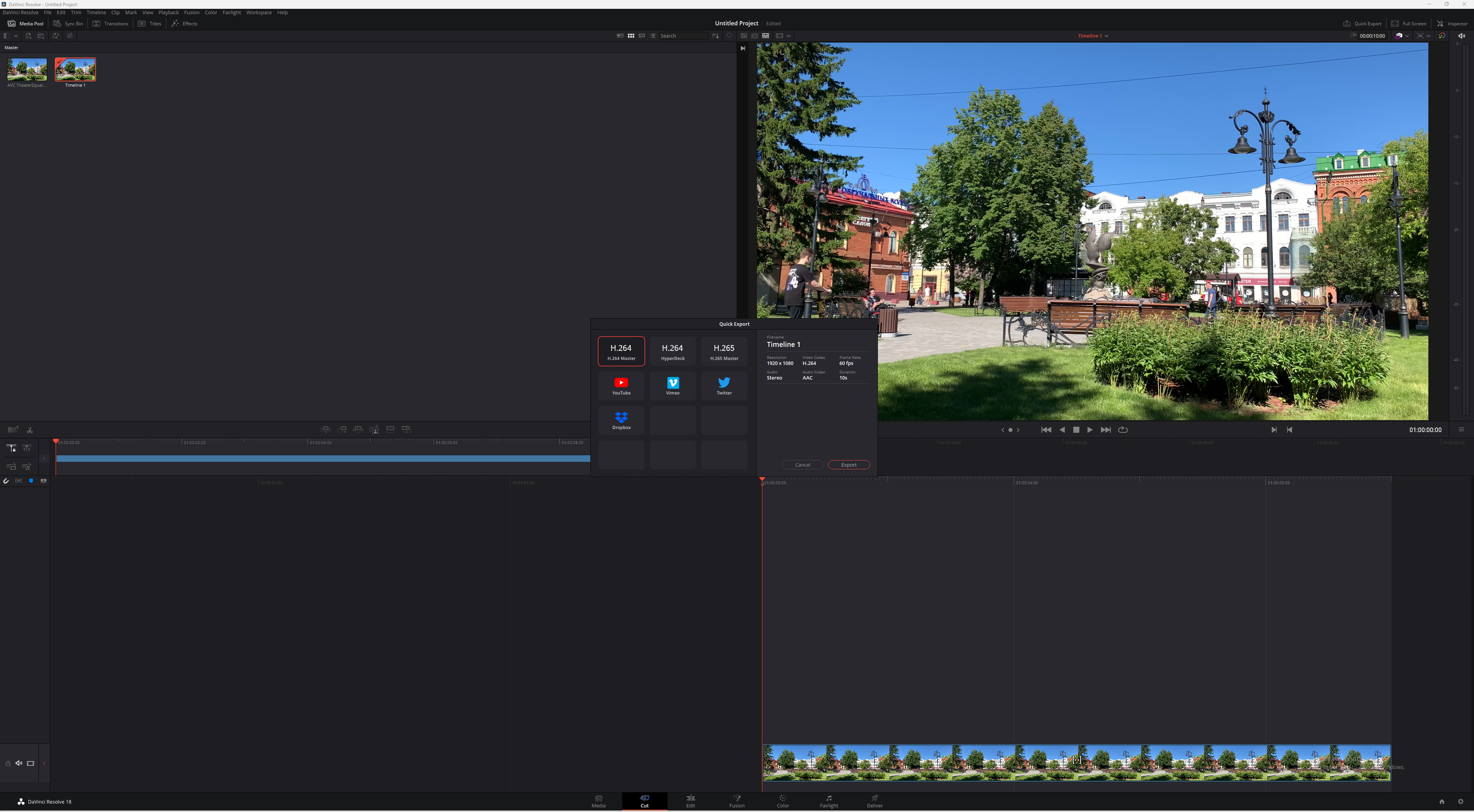Select Dropbox export option

pyautogui.click(x=621, y=421)
